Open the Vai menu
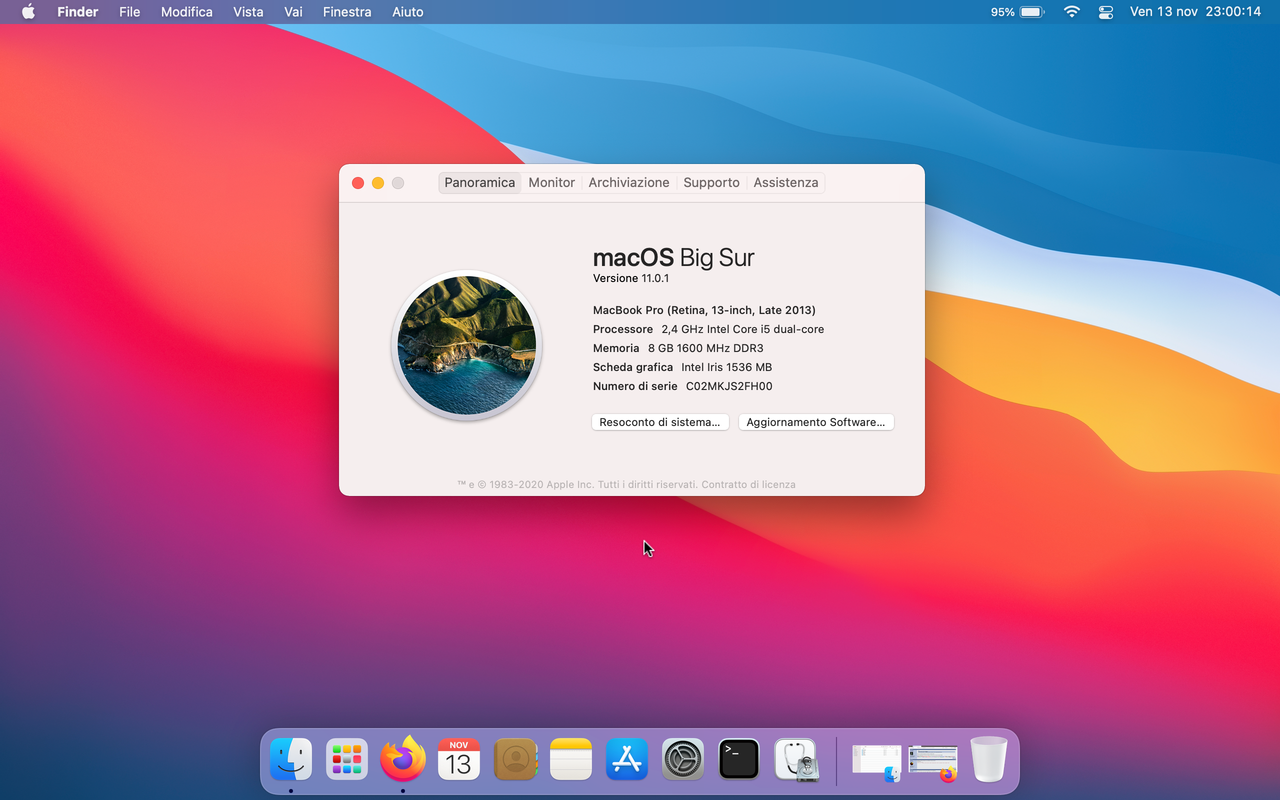This screenshot has width=1280, height=800. [293, 12]
